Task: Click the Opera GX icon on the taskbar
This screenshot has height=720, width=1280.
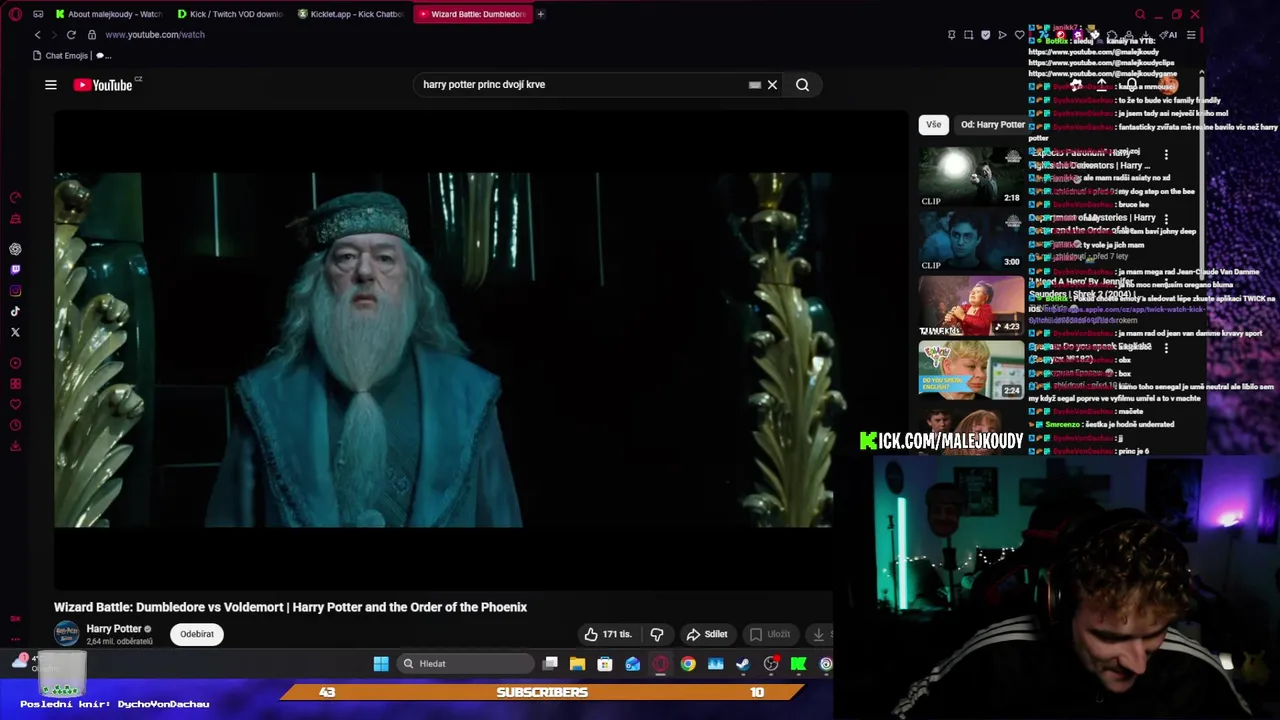Action: (660, 664)
